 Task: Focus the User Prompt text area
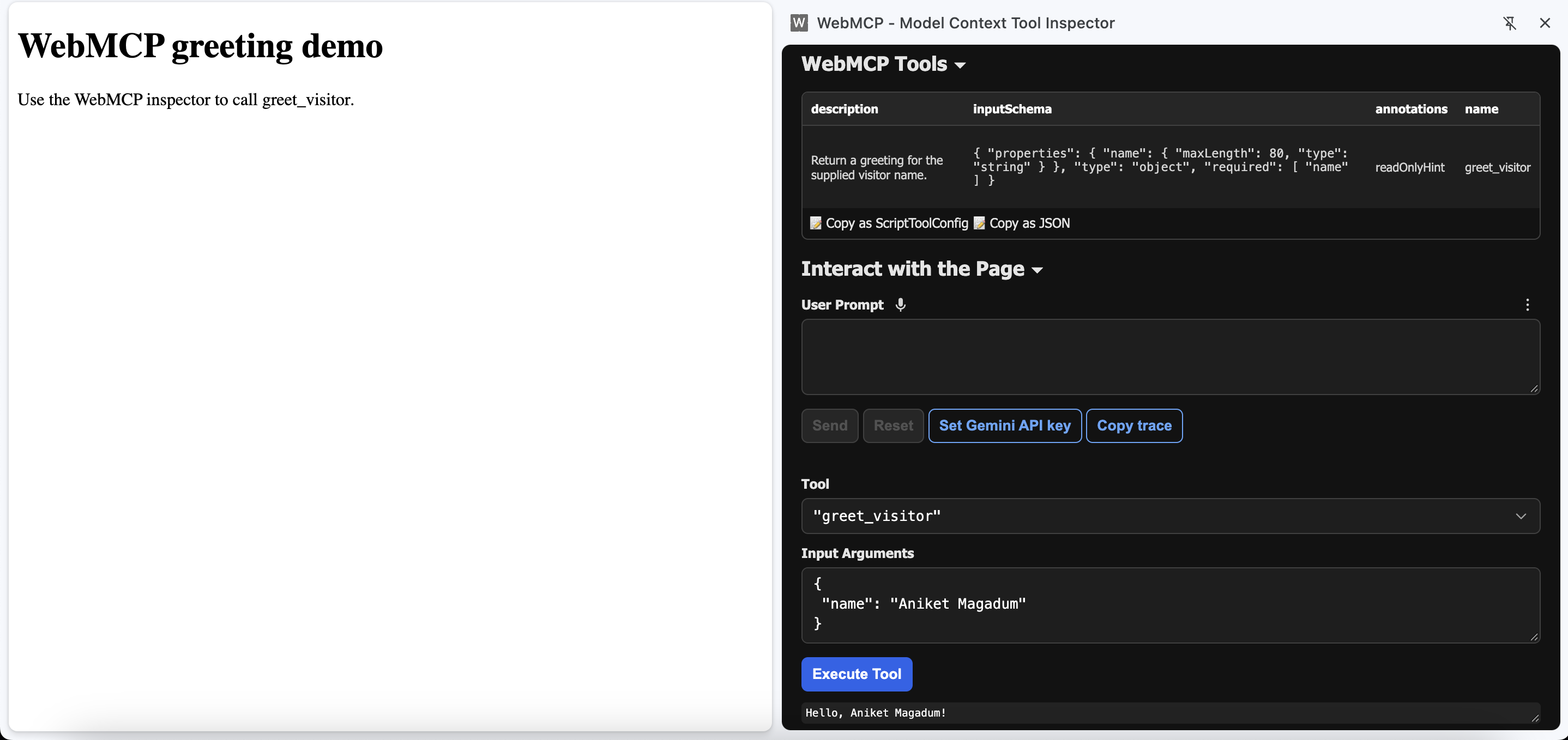[1170, 356]
